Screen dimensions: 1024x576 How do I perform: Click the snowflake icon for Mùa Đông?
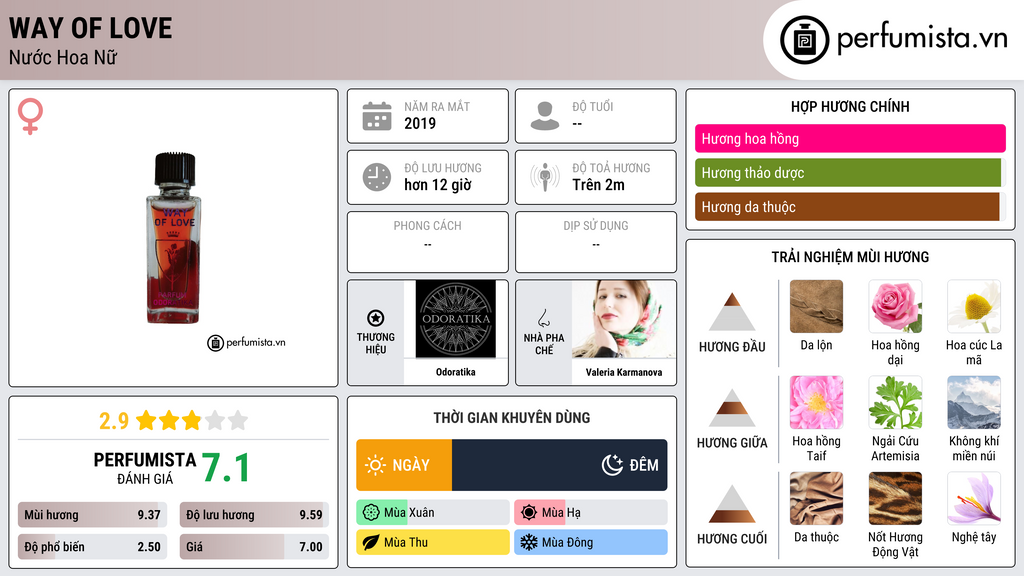click(529, 542)
